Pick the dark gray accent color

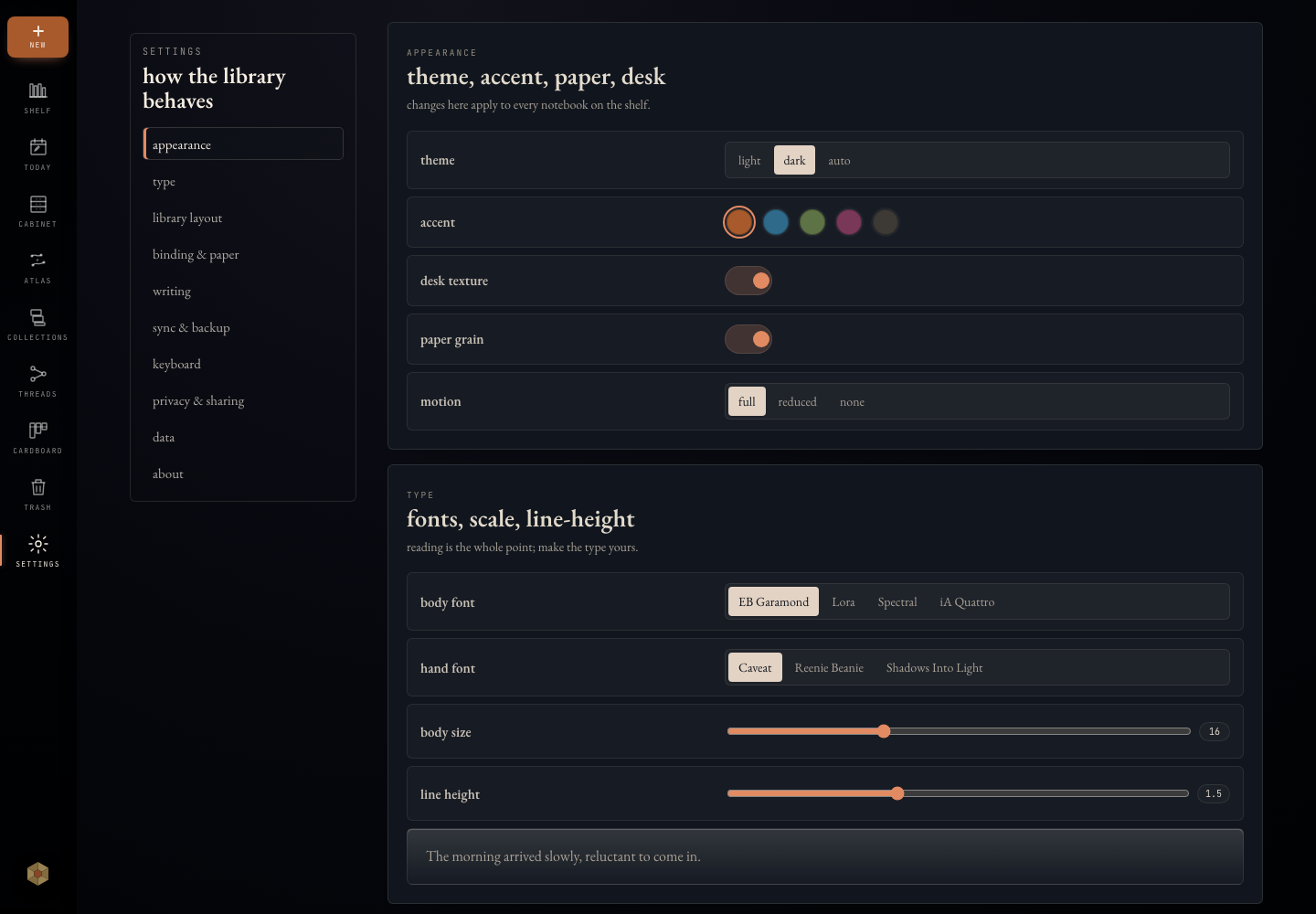(x=886, y=222)
